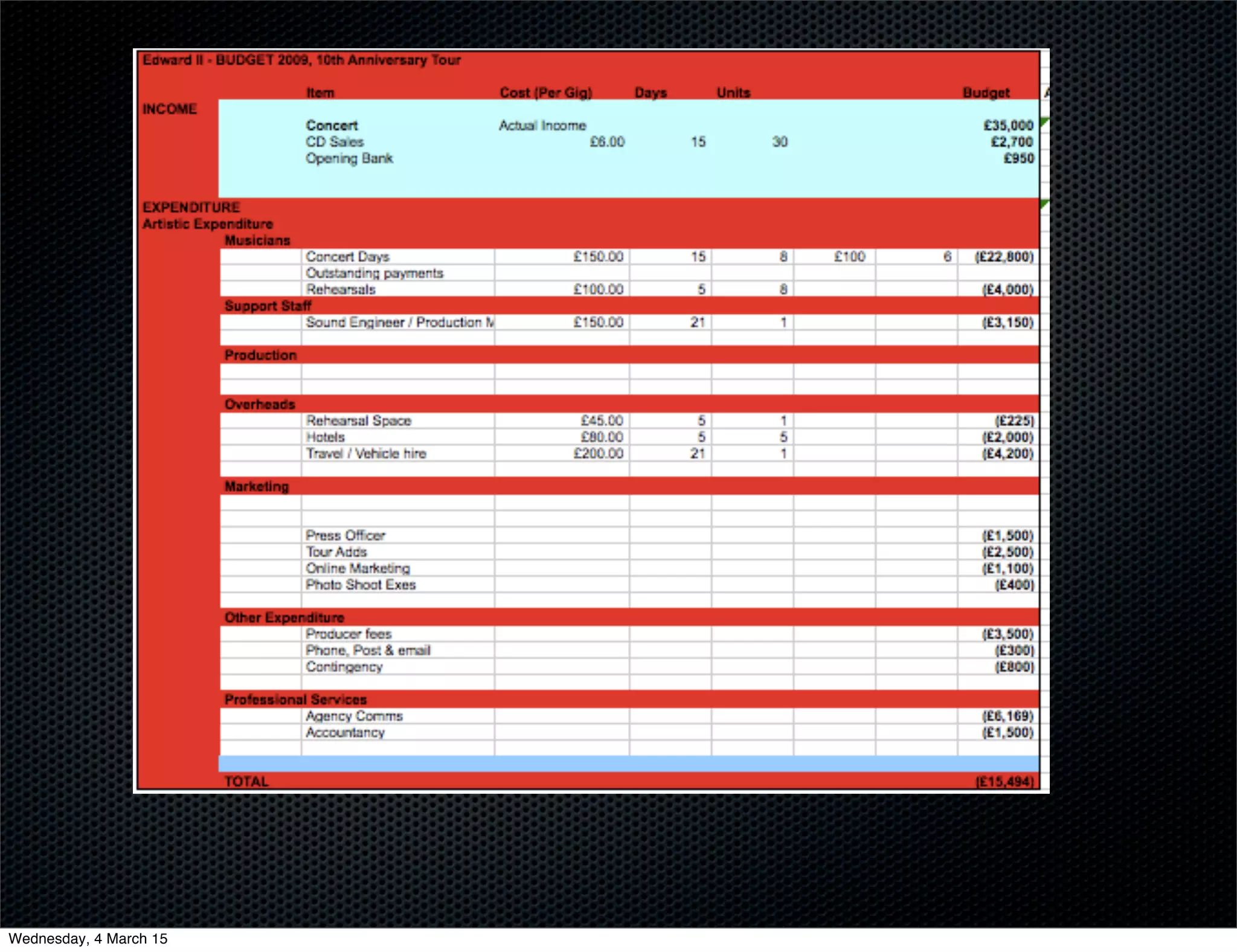Click the Cost (Per Gig) column header

coord(546,93)
